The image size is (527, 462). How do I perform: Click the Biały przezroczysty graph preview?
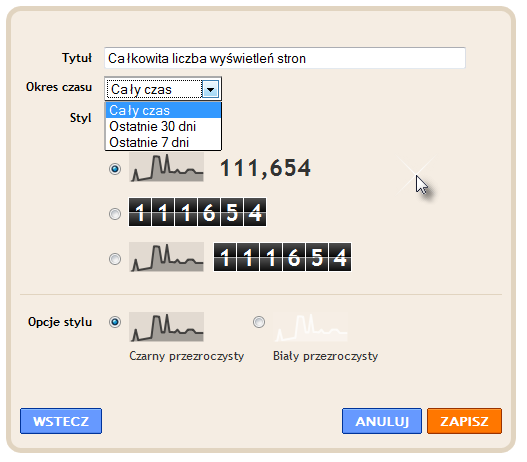[311, 327]
